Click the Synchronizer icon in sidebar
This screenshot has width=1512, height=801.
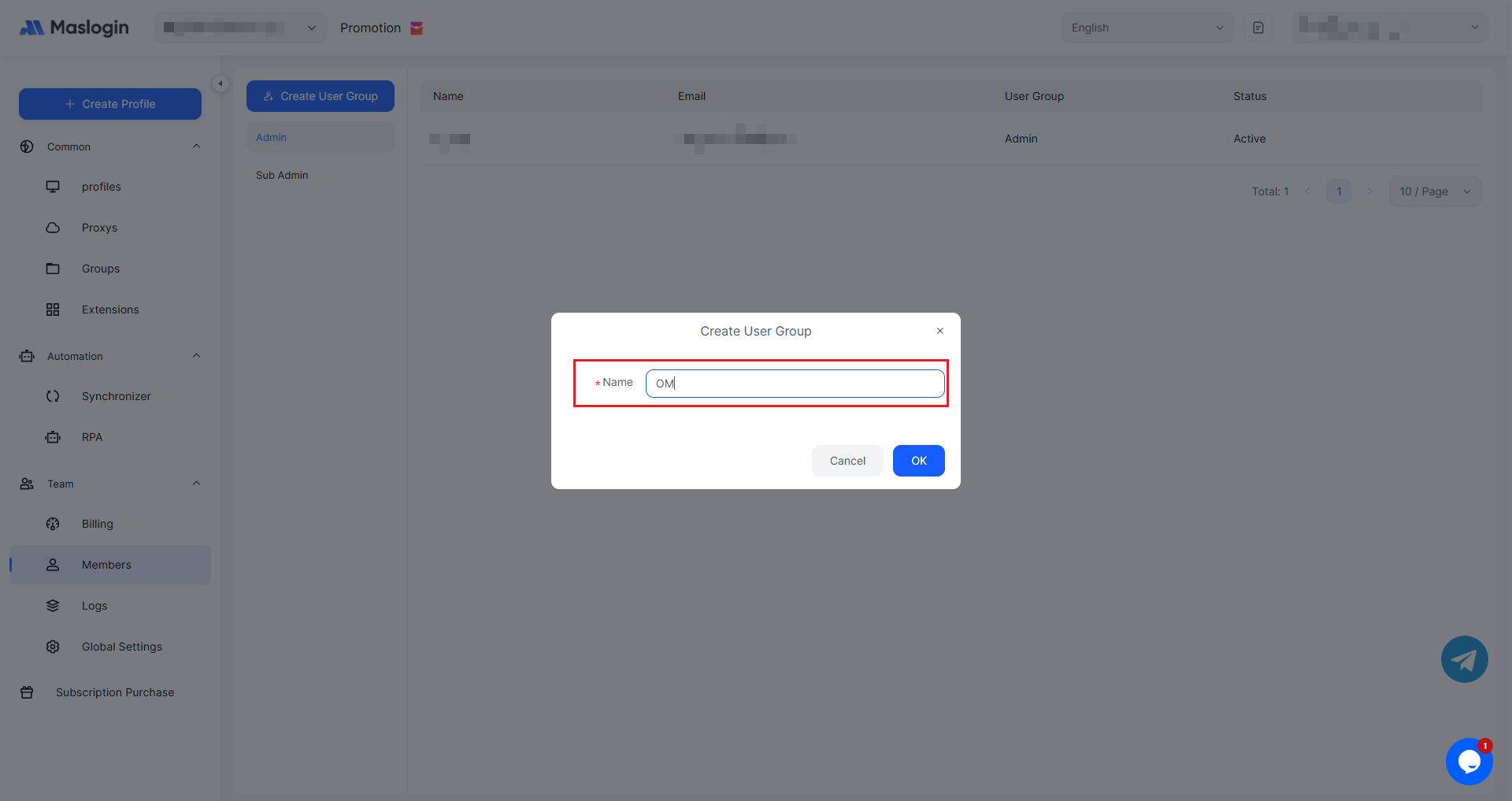pos(53,396)
